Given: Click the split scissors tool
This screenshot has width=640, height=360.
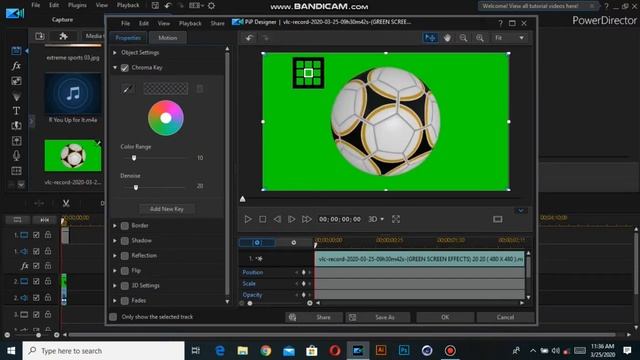Looking at the screenshot, I should (x=66, y=203).
